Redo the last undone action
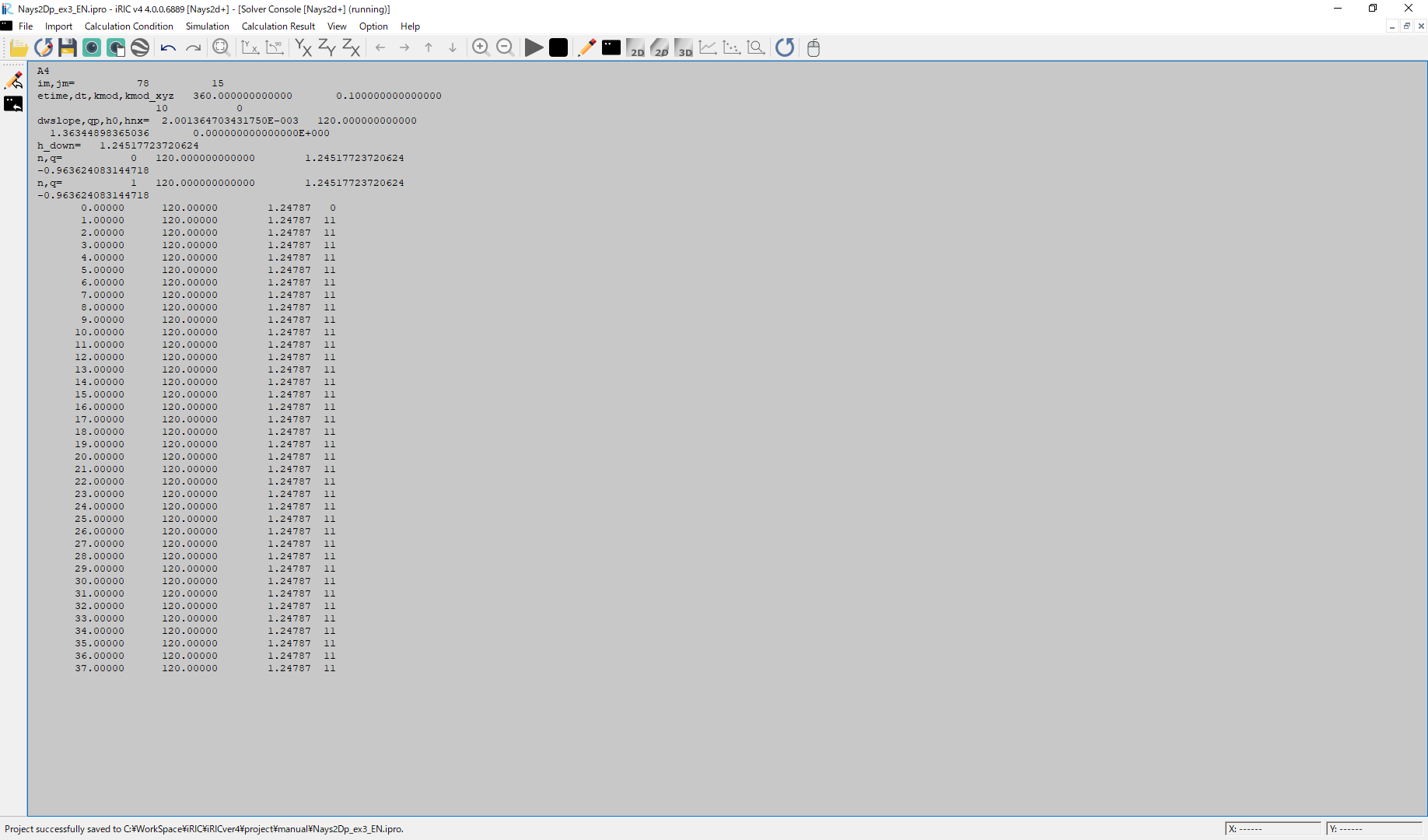The image size is (1428, 840). coord(193,47)
